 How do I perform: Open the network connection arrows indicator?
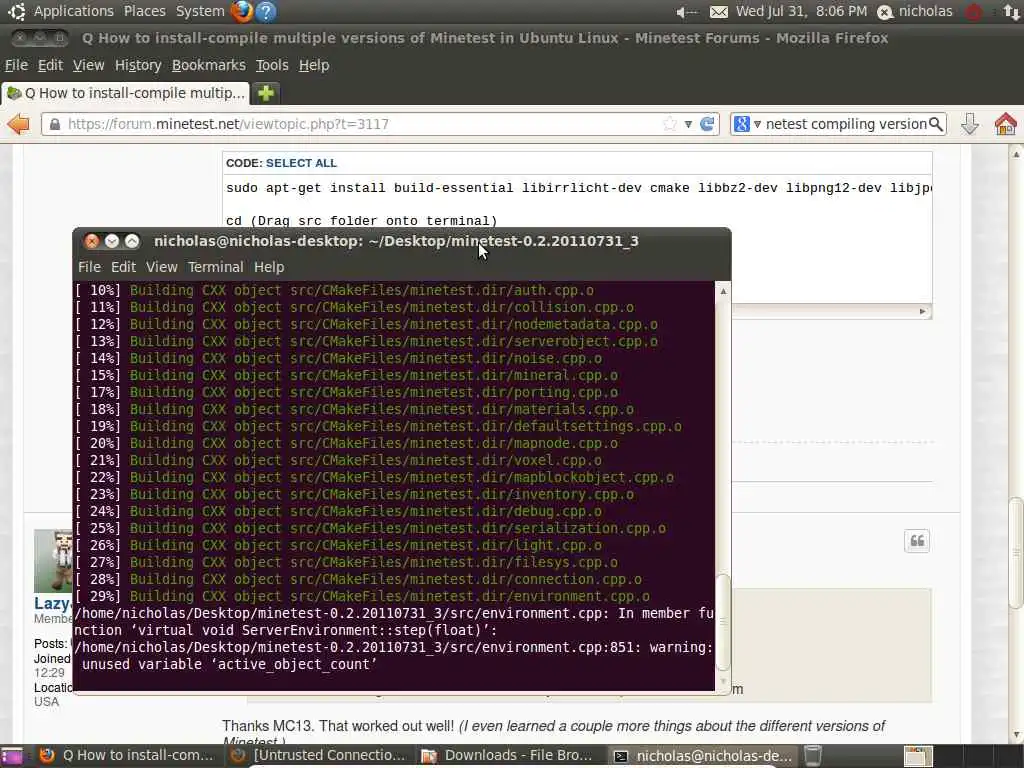tap(1012, 12)
